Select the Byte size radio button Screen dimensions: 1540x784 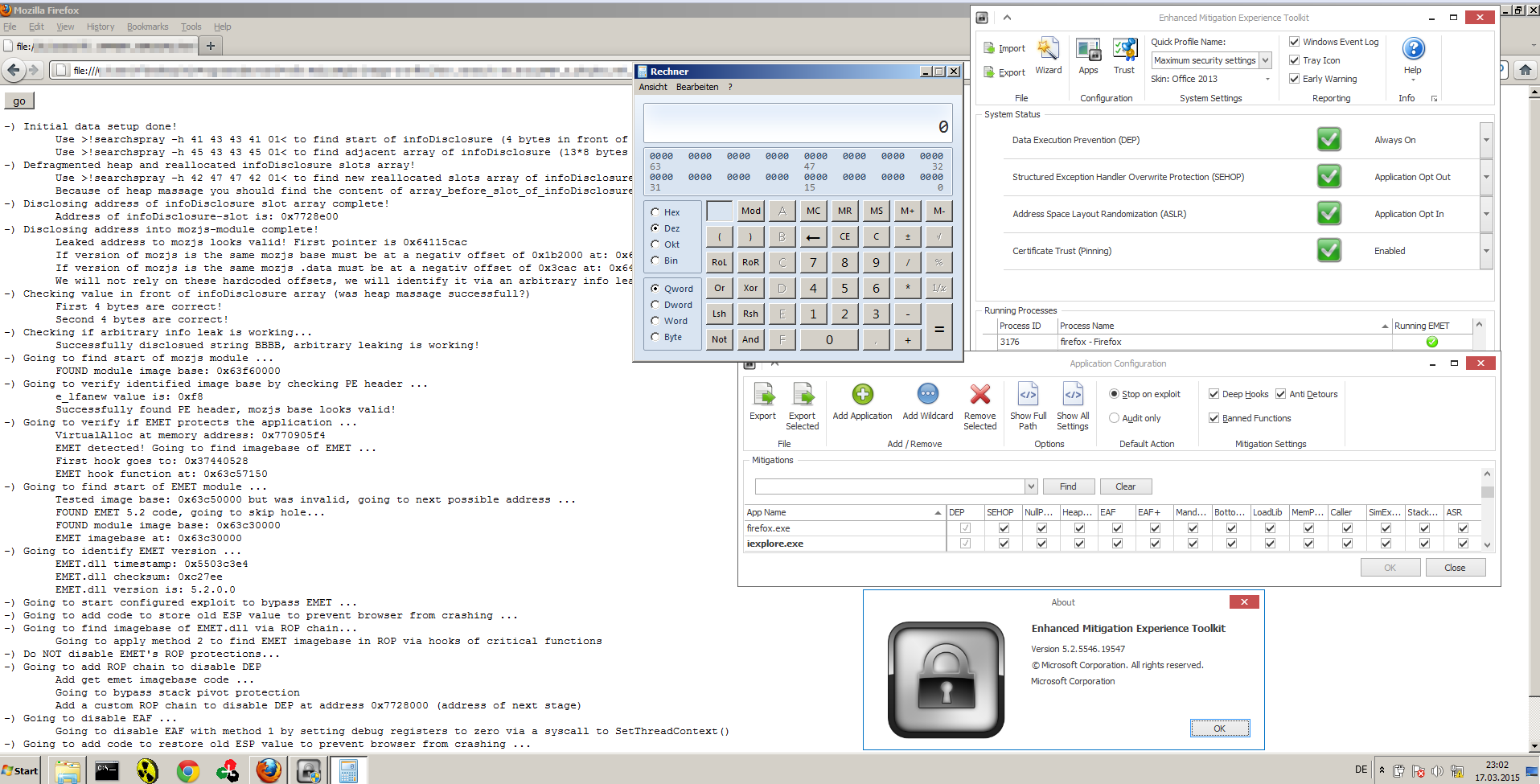[x=655, y=337]
